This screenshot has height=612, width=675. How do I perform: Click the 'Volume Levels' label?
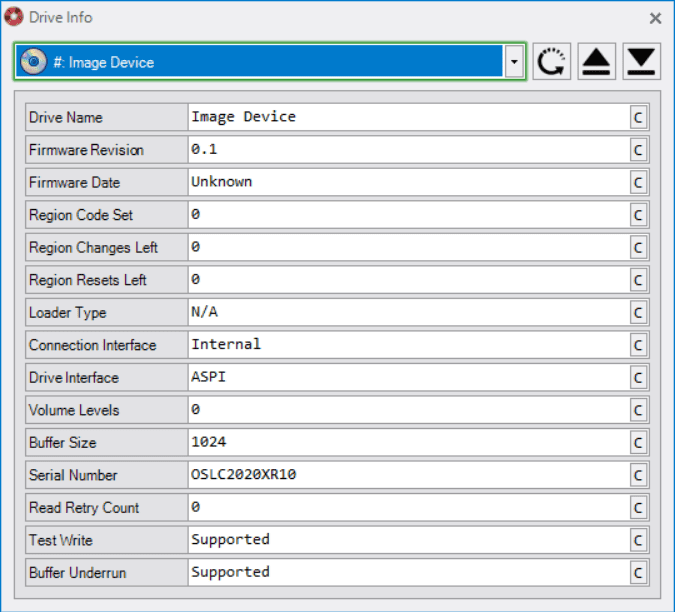click(74, 410)
